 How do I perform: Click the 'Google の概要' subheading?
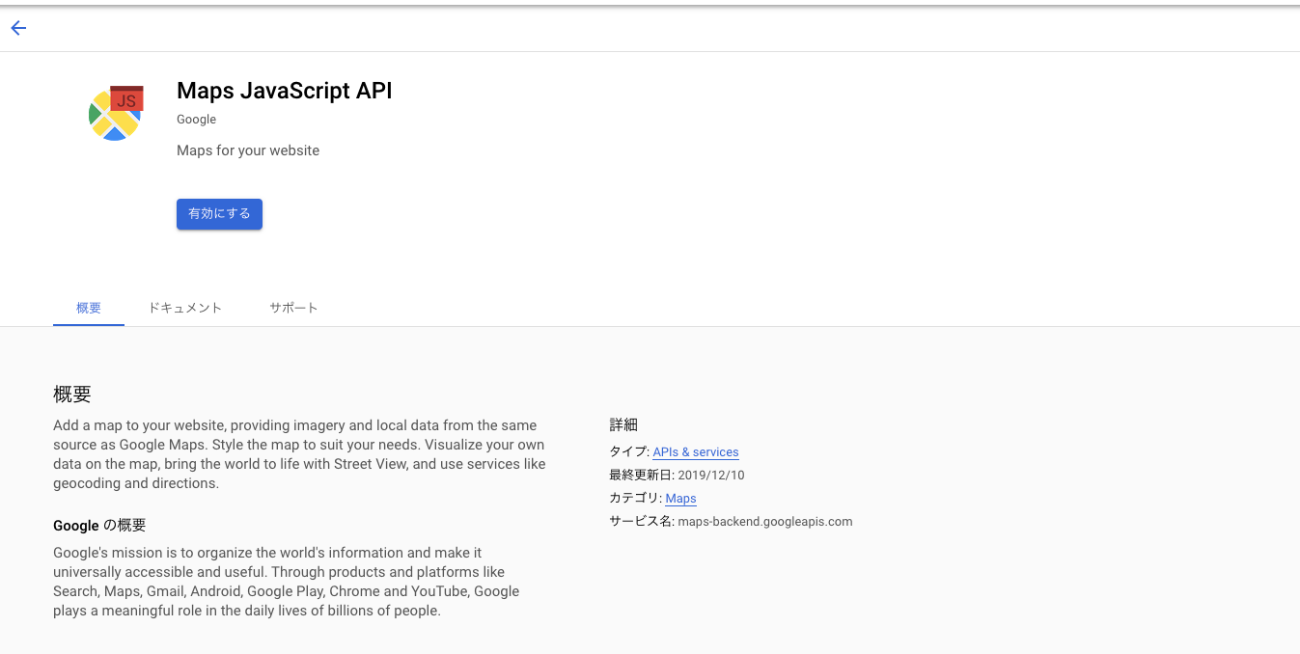pyautogui.click(x=100, y=525)
